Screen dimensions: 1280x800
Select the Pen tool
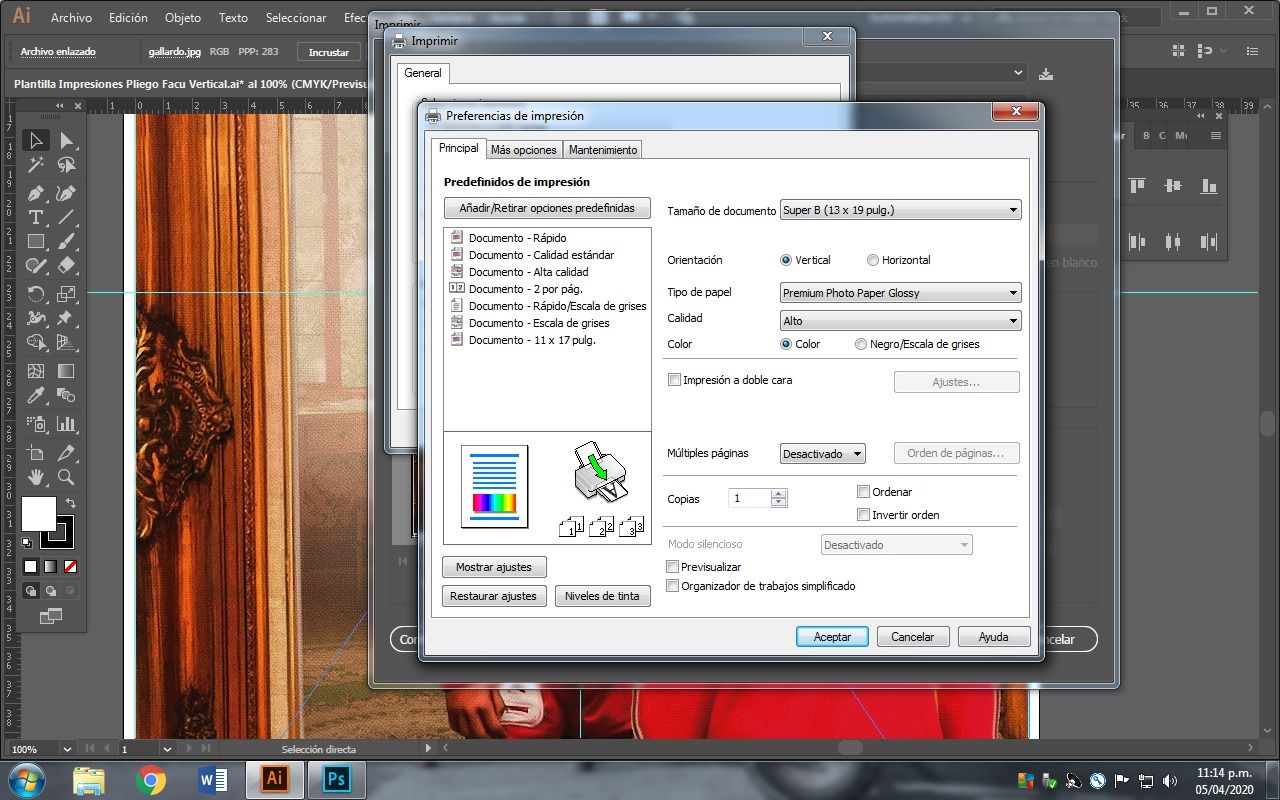point(36,193)
